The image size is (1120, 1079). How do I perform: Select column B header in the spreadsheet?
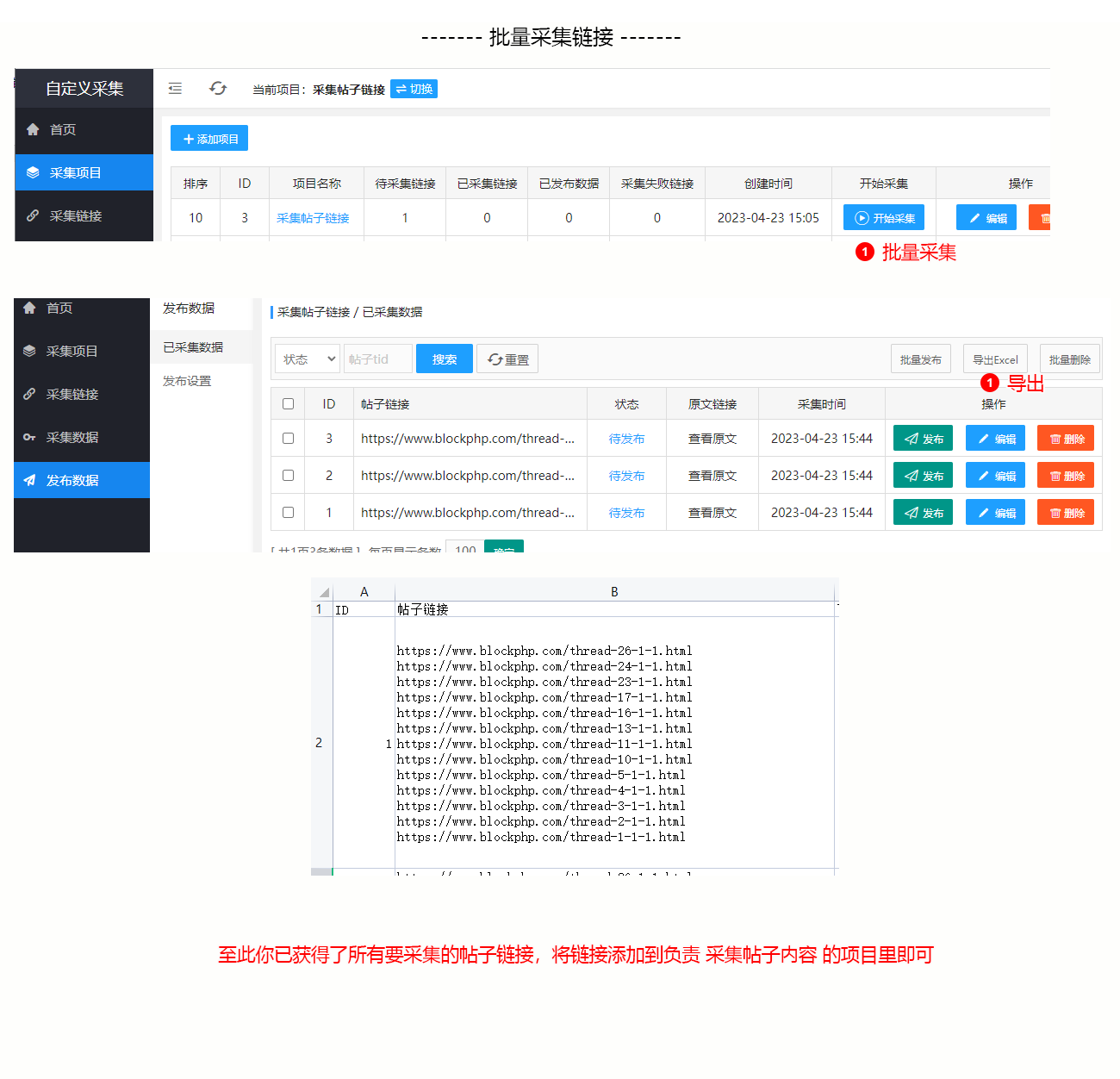click(x=614, y=591)
